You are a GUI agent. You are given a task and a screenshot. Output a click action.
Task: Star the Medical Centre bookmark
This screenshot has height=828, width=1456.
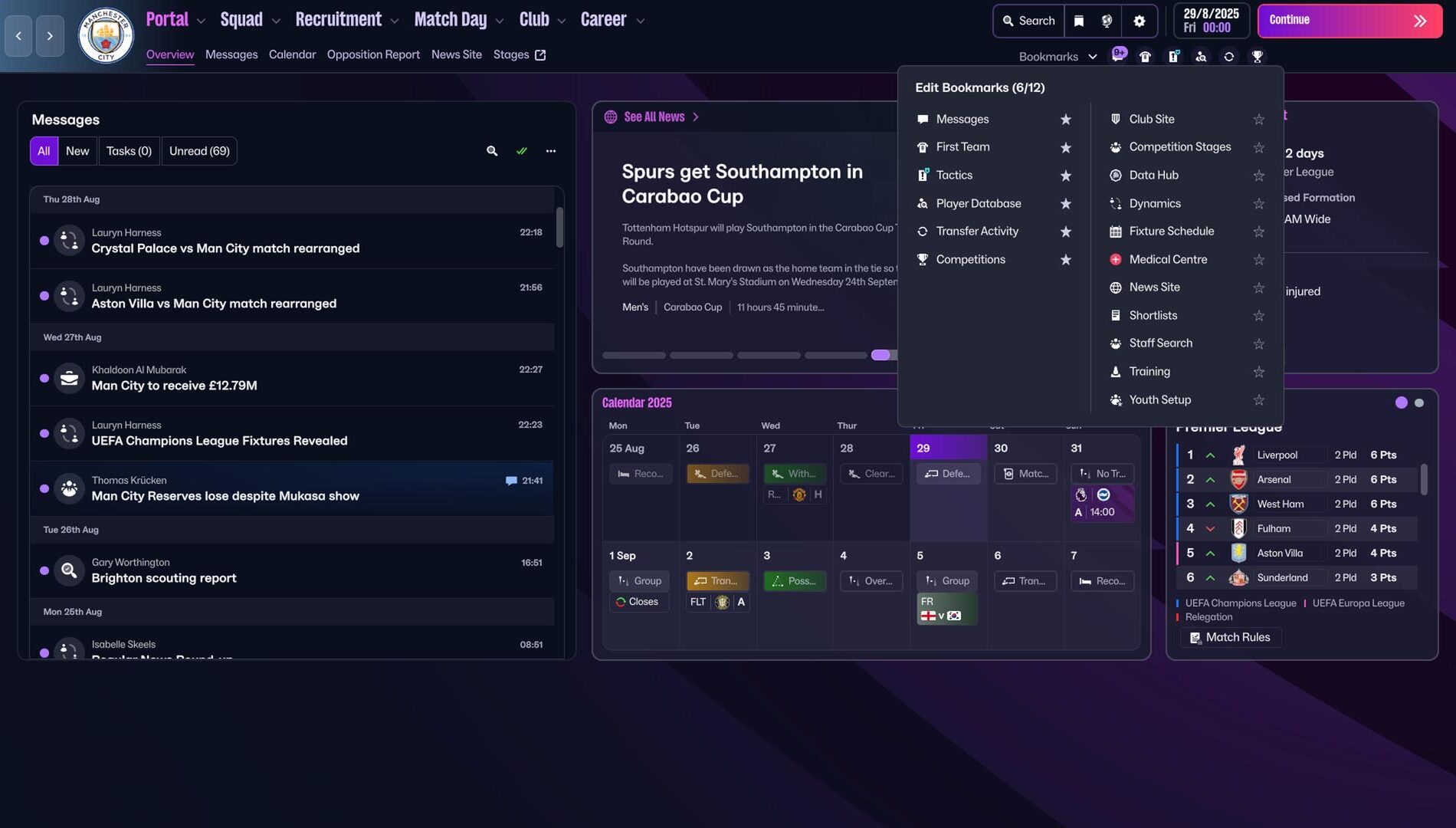pos(1259,259)
